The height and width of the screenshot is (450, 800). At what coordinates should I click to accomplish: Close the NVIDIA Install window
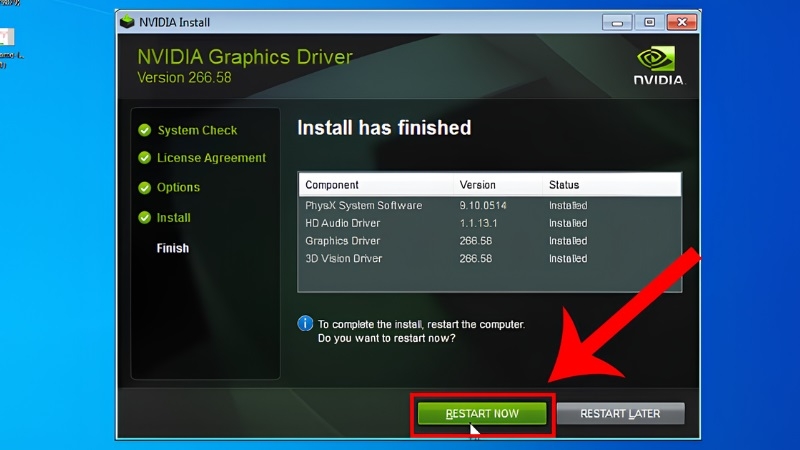[x=682, y=22]
